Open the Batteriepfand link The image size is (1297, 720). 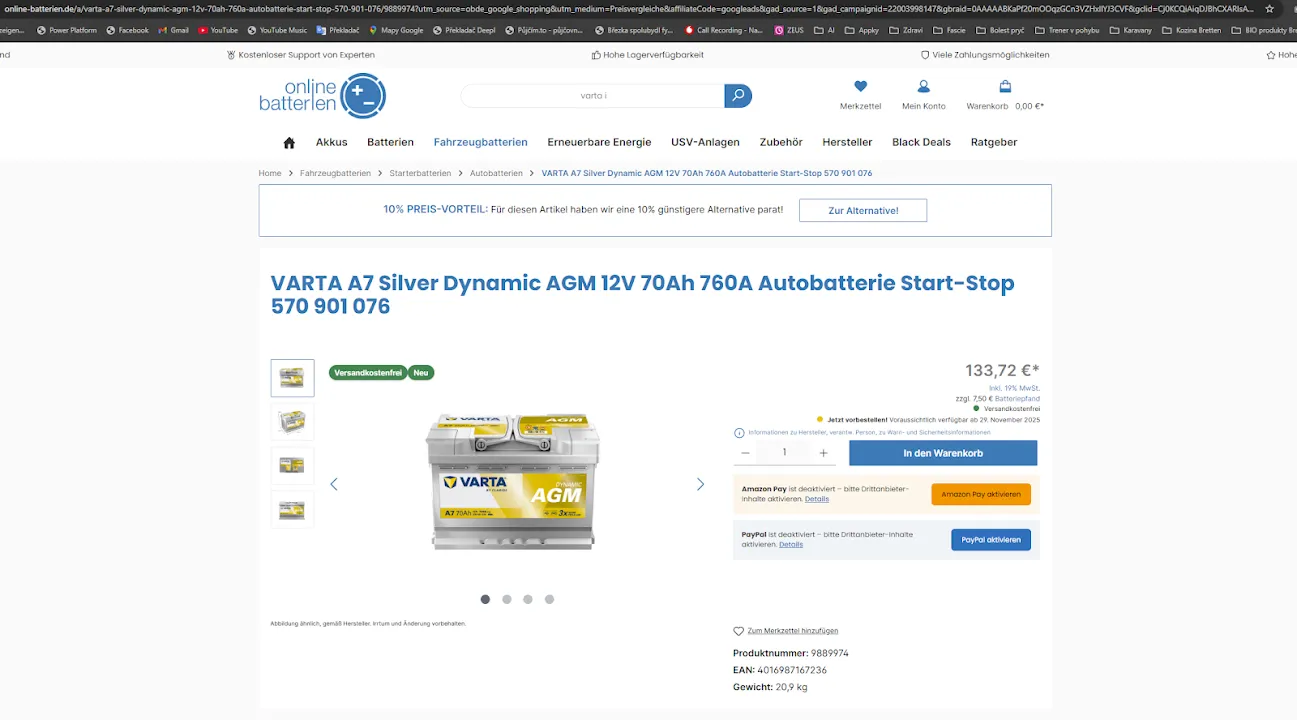click(1017, 398)
